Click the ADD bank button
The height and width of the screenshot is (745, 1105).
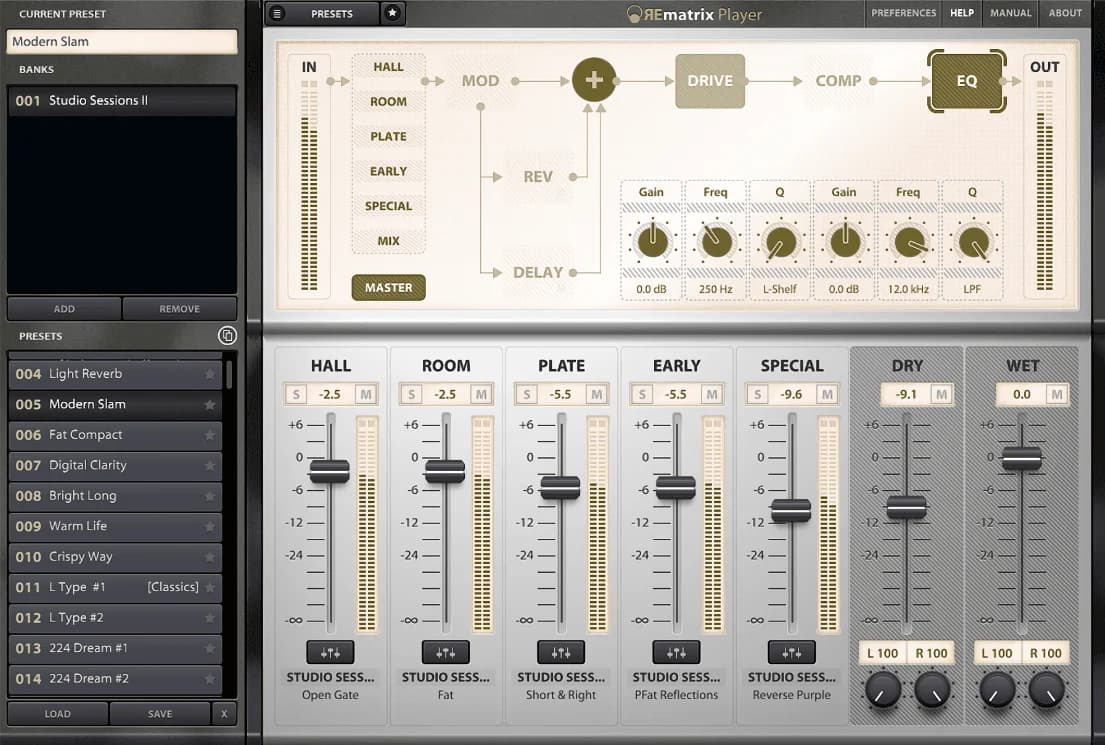(63, 308)
